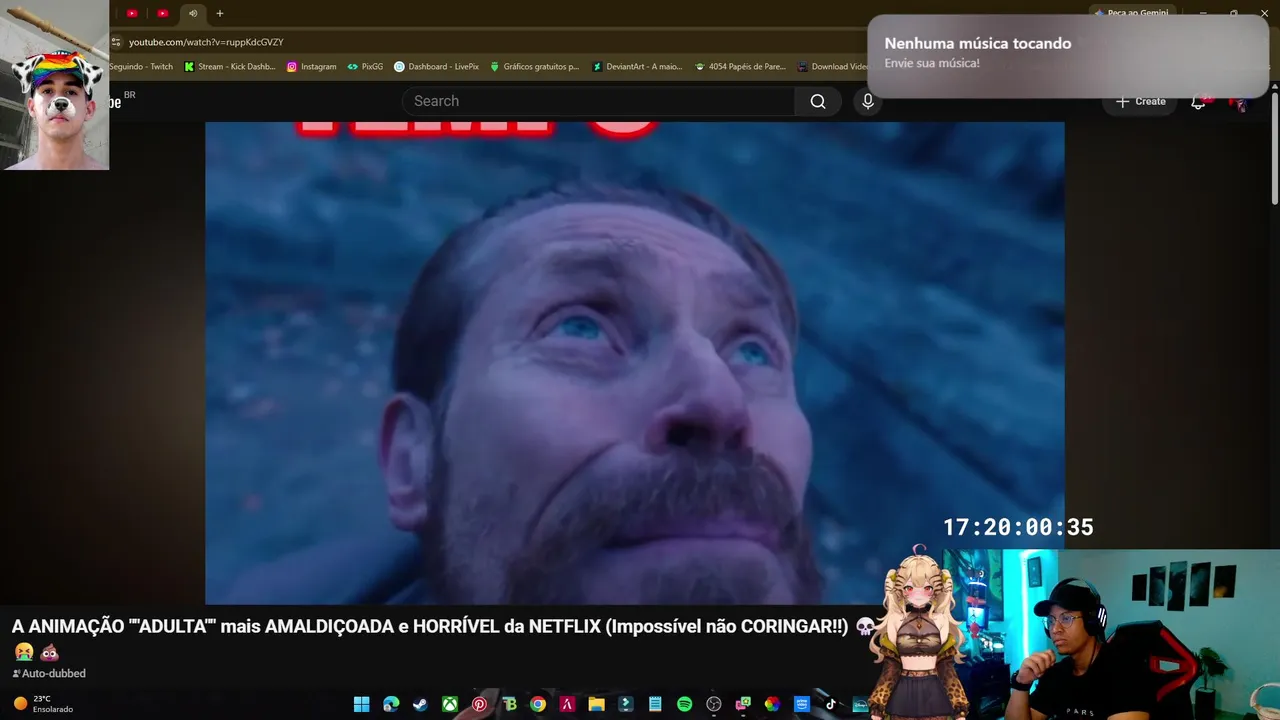
Task: Open TikTok from the taskbar
Action: click(x=831, y=704)
